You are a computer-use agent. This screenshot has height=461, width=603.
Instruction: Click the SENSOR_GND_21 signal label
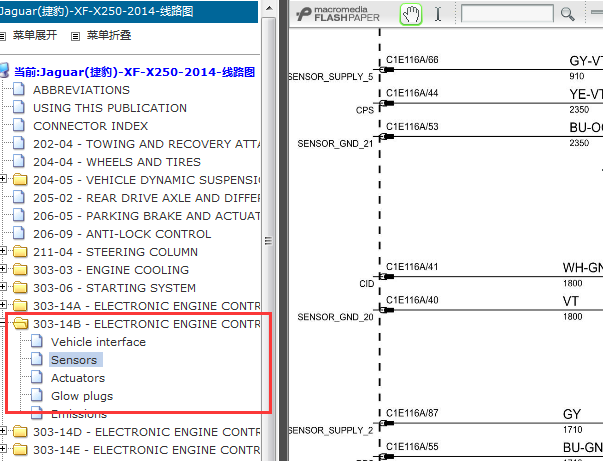(335, 144)
